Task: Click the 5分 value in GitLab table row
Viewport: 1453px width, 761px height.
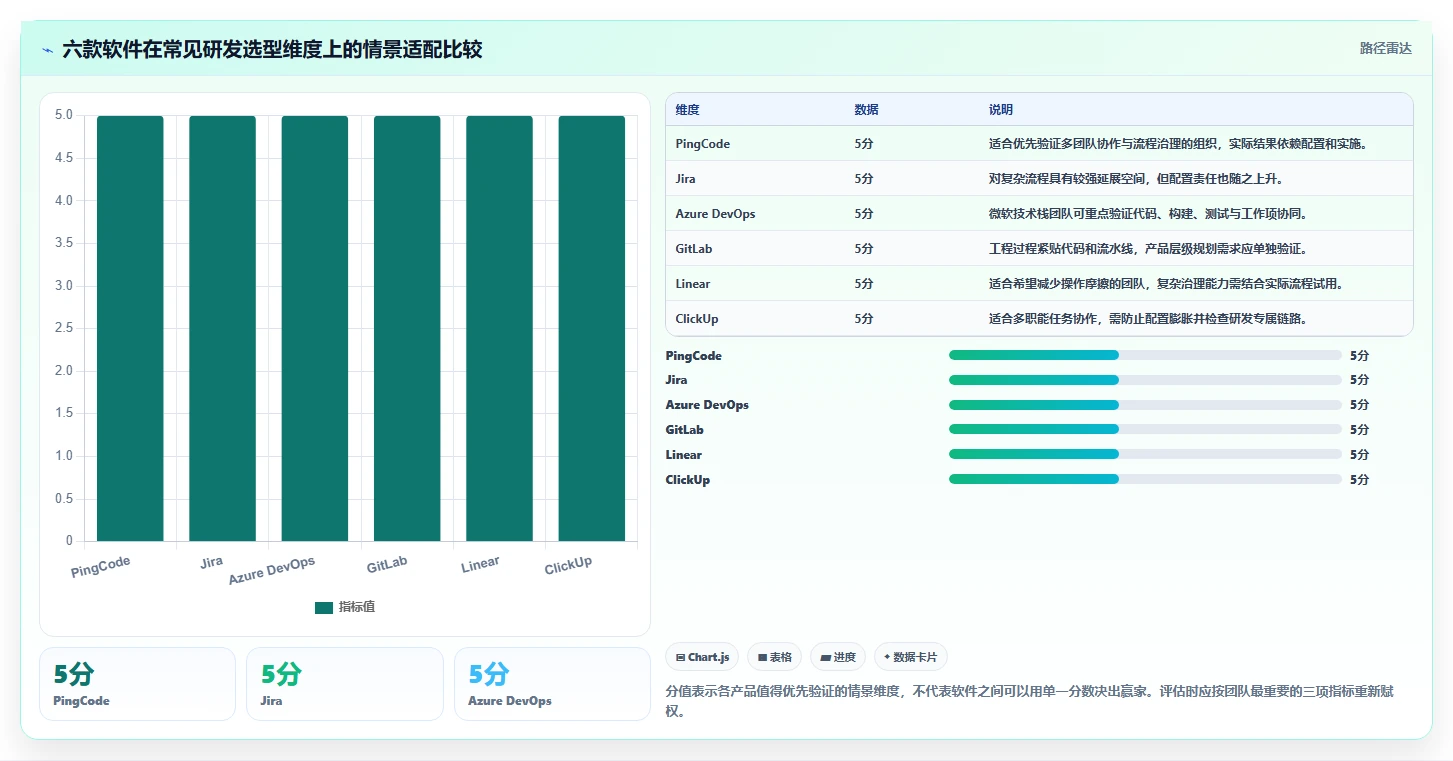Action: tap(864, 249)
